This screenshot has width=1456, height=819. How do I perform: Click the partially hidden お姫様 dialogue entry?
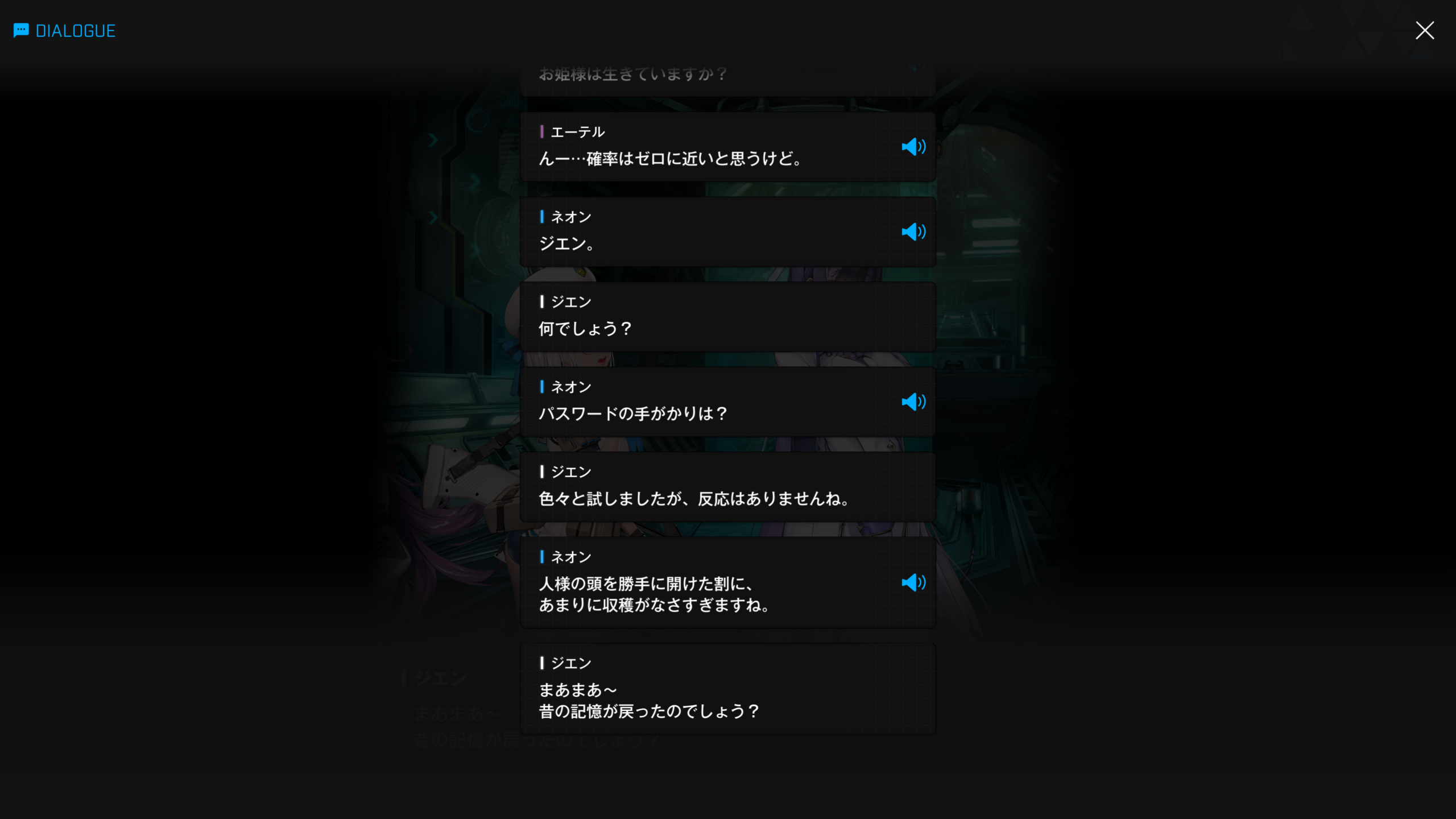click(x=727, y=78)
